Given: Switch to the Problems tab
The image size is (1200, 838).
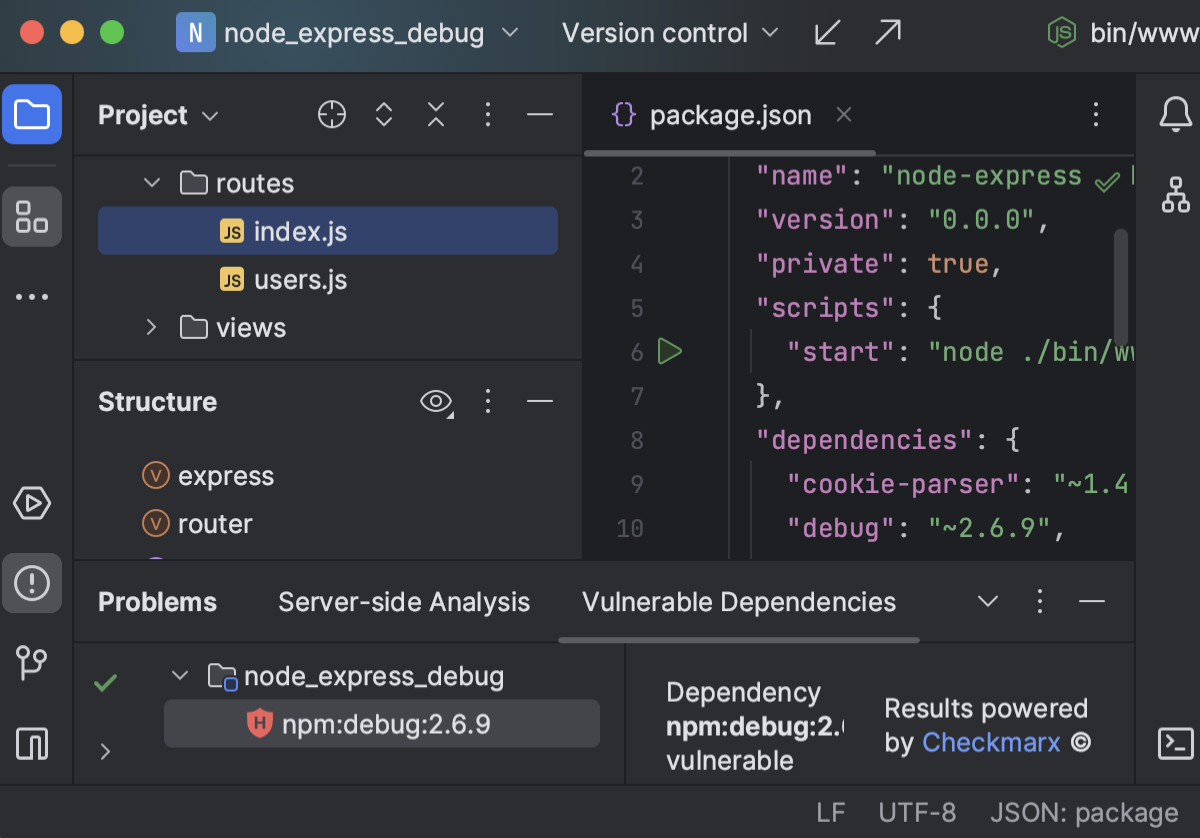Looking at the screenshot, I should point(157,601).
